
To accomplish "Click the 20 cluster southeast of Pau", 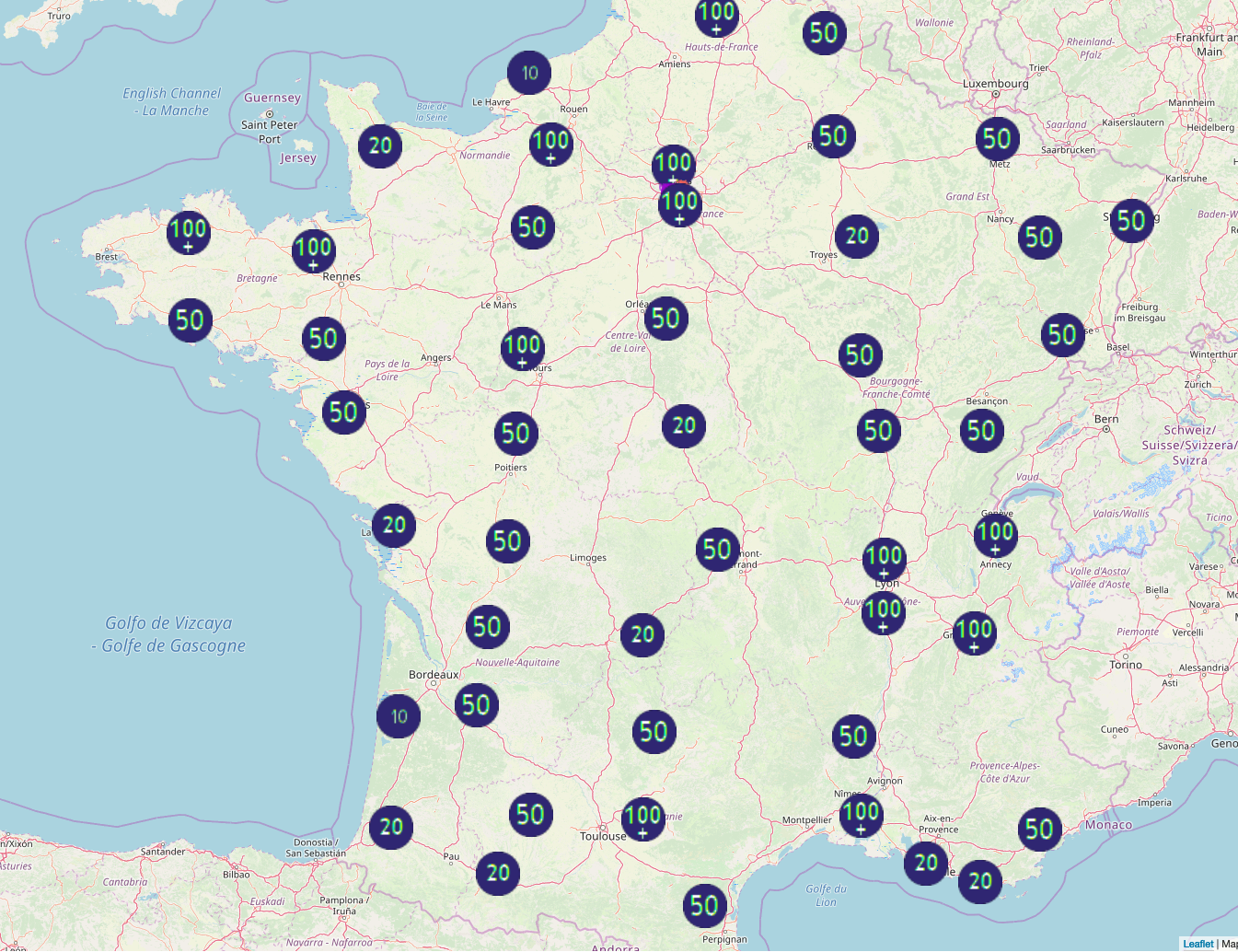I will 498,873.
